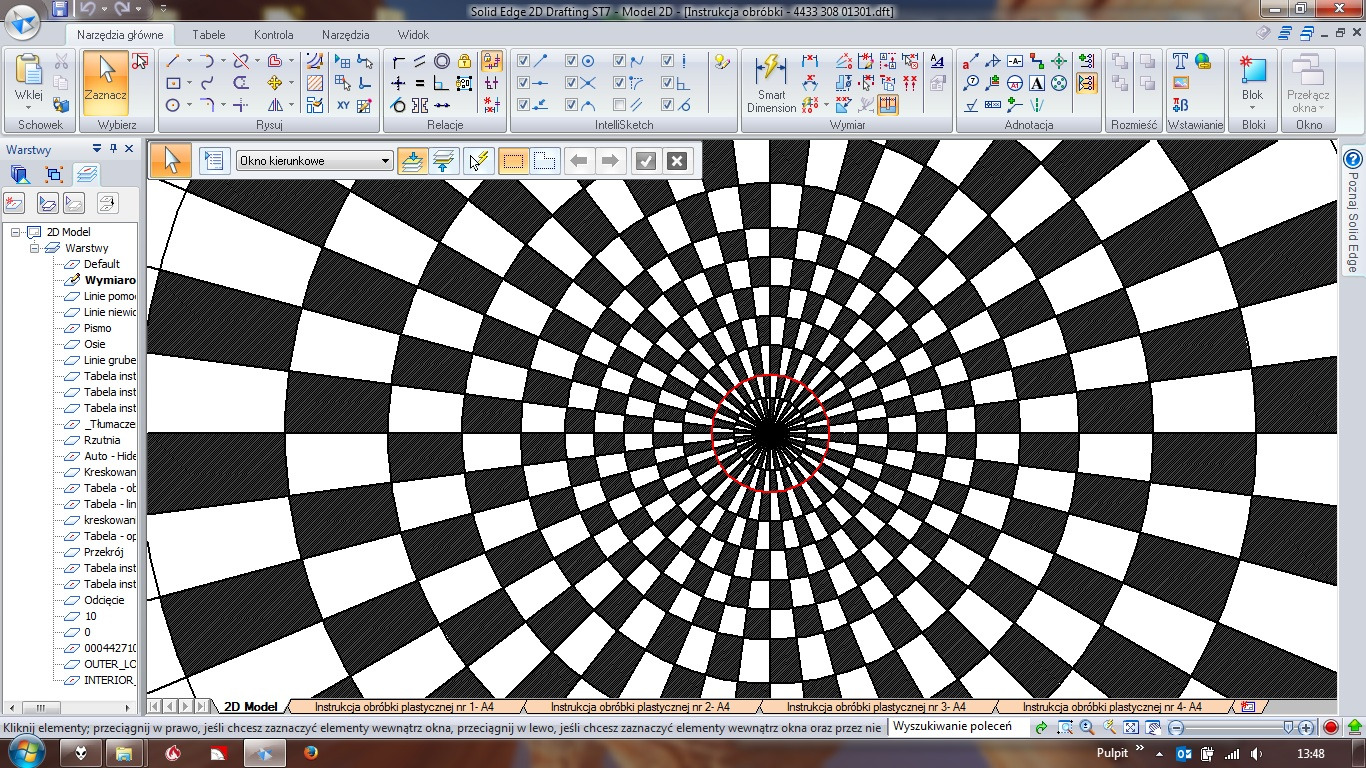Select the Pismo layer in tree
Screen dimensions: 1366x768
pyautogui.click(x=97, y=328)
